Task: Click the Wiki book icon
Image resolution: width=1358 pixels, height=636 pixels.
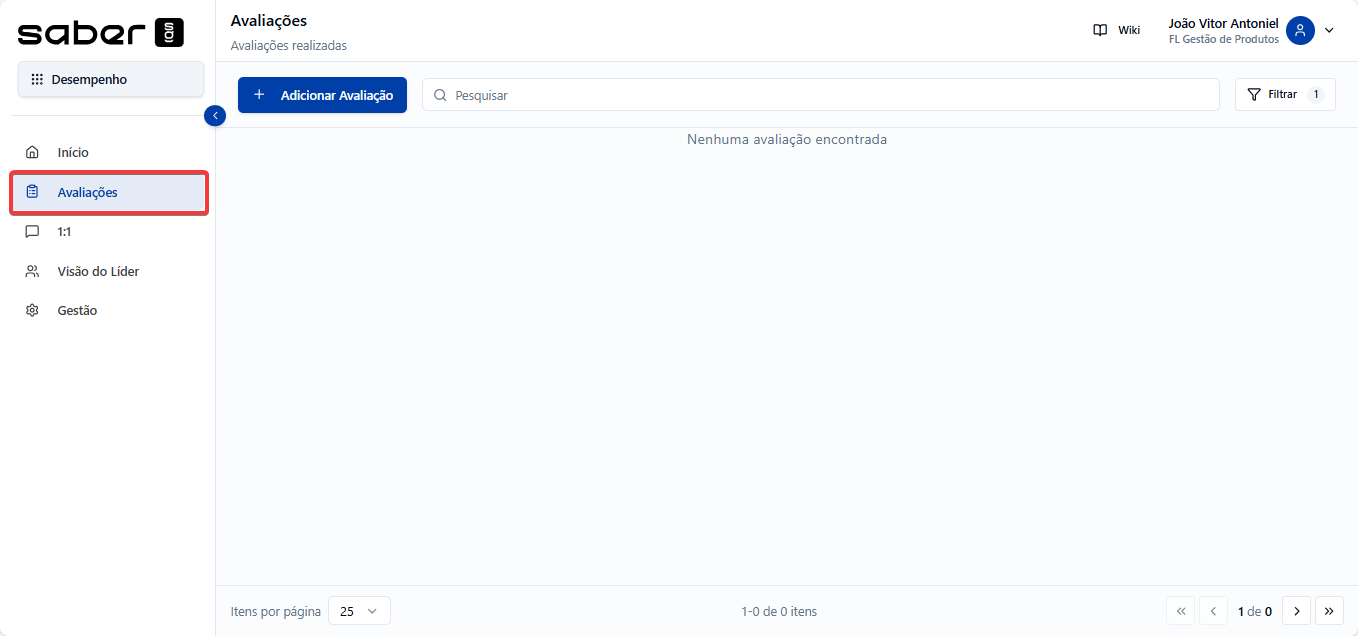Action: coord(1100,30)
